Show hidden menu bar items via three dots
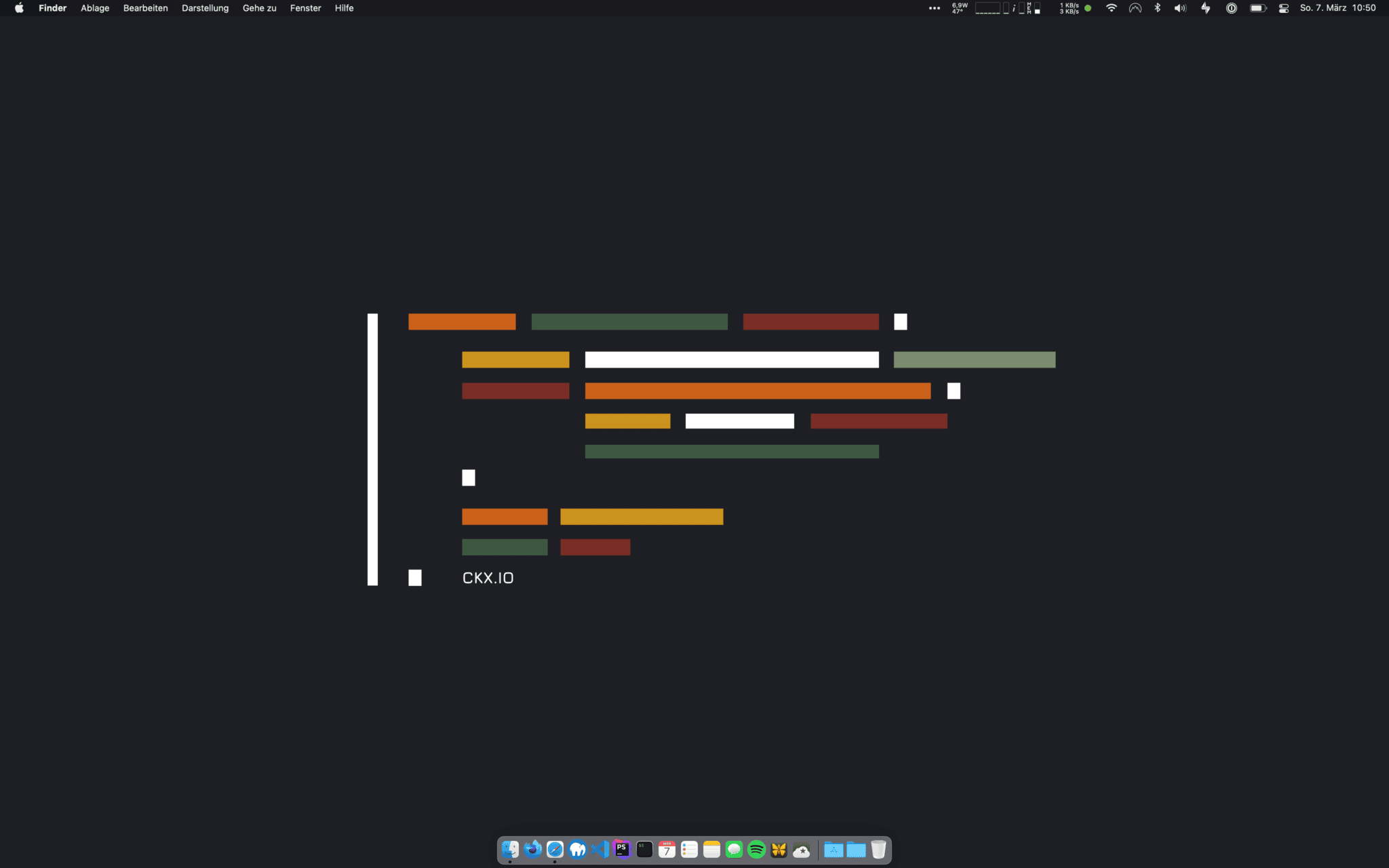Viewport: 1389px width, 868px height. pyautogui.click(x=935, y=8)
